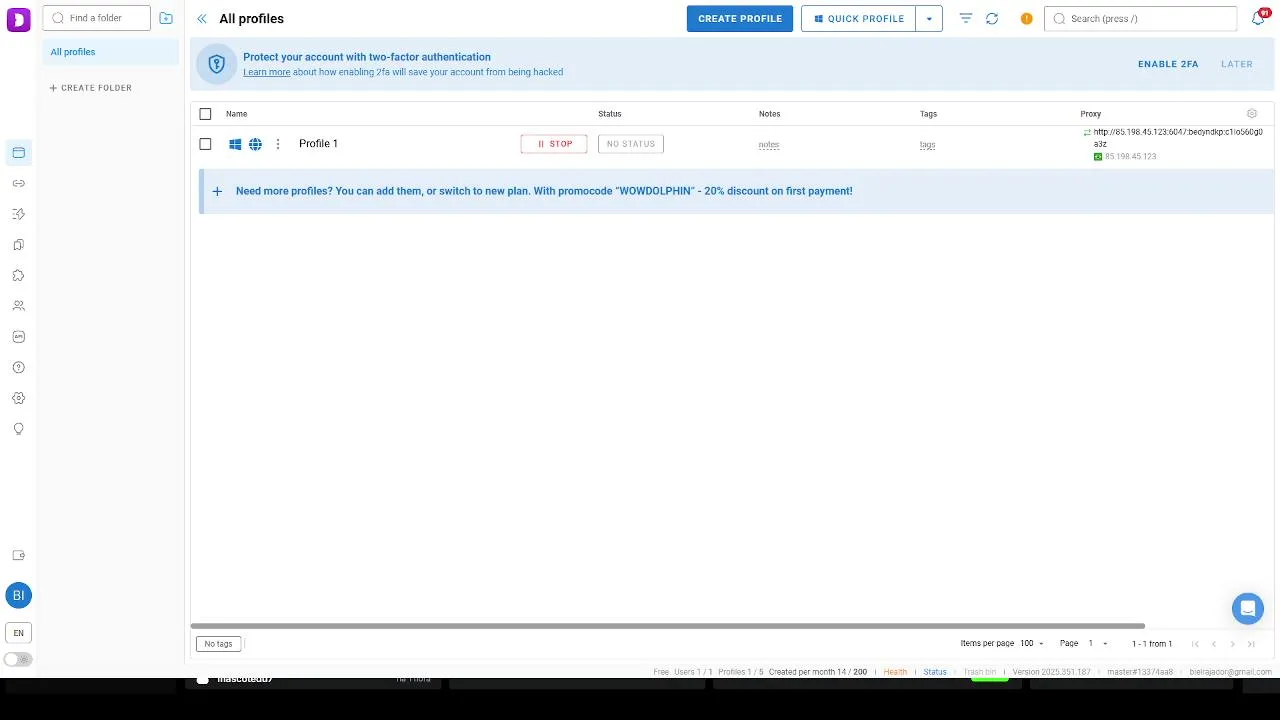Image resolution: width=1280 pixels, height=720 pixels.
Task: Click the globe icon of Profile 1
Action: 255,144
